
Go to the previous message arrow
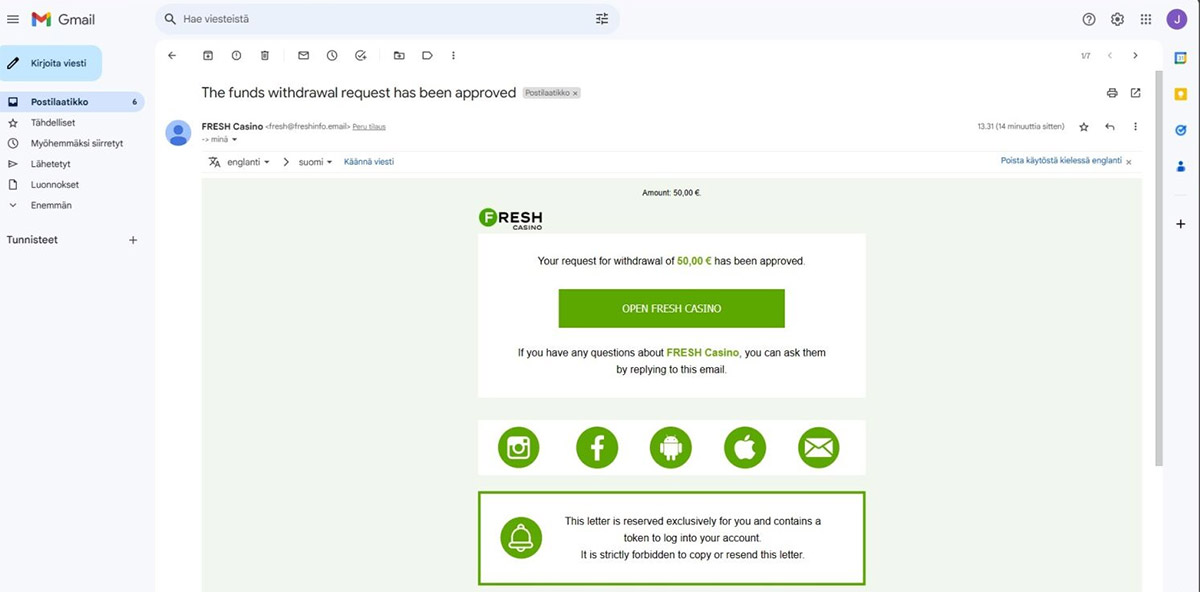tap(1110, 56)
